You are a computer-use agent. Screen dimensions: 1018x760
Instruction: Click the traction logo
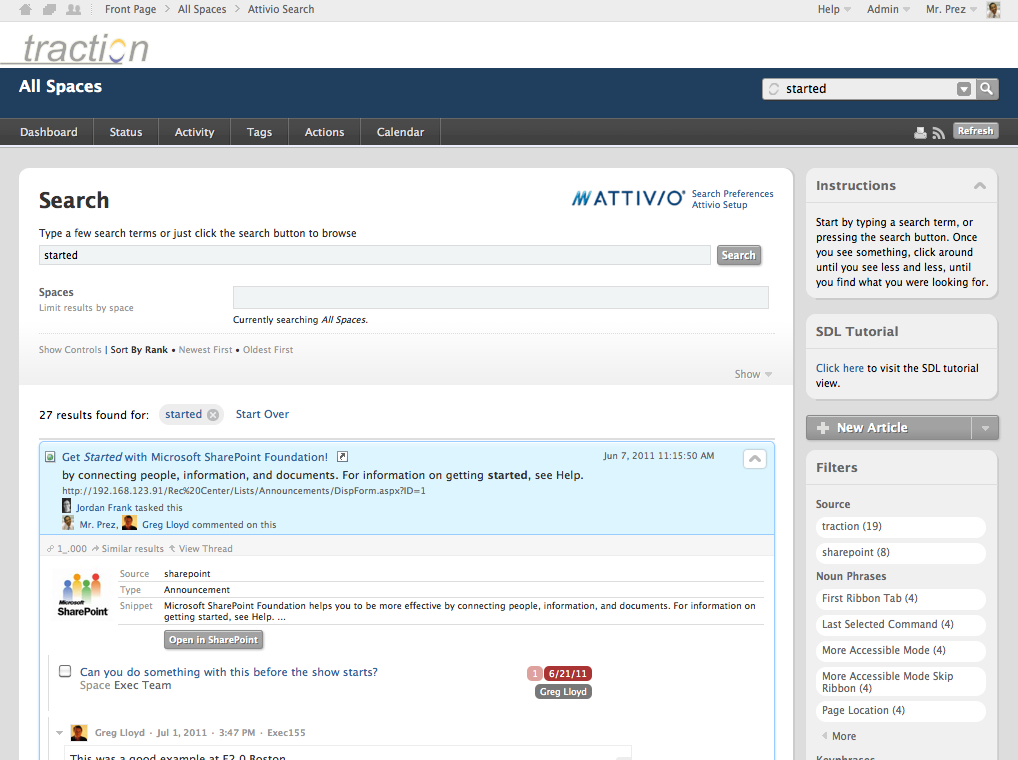pos(86,47)
